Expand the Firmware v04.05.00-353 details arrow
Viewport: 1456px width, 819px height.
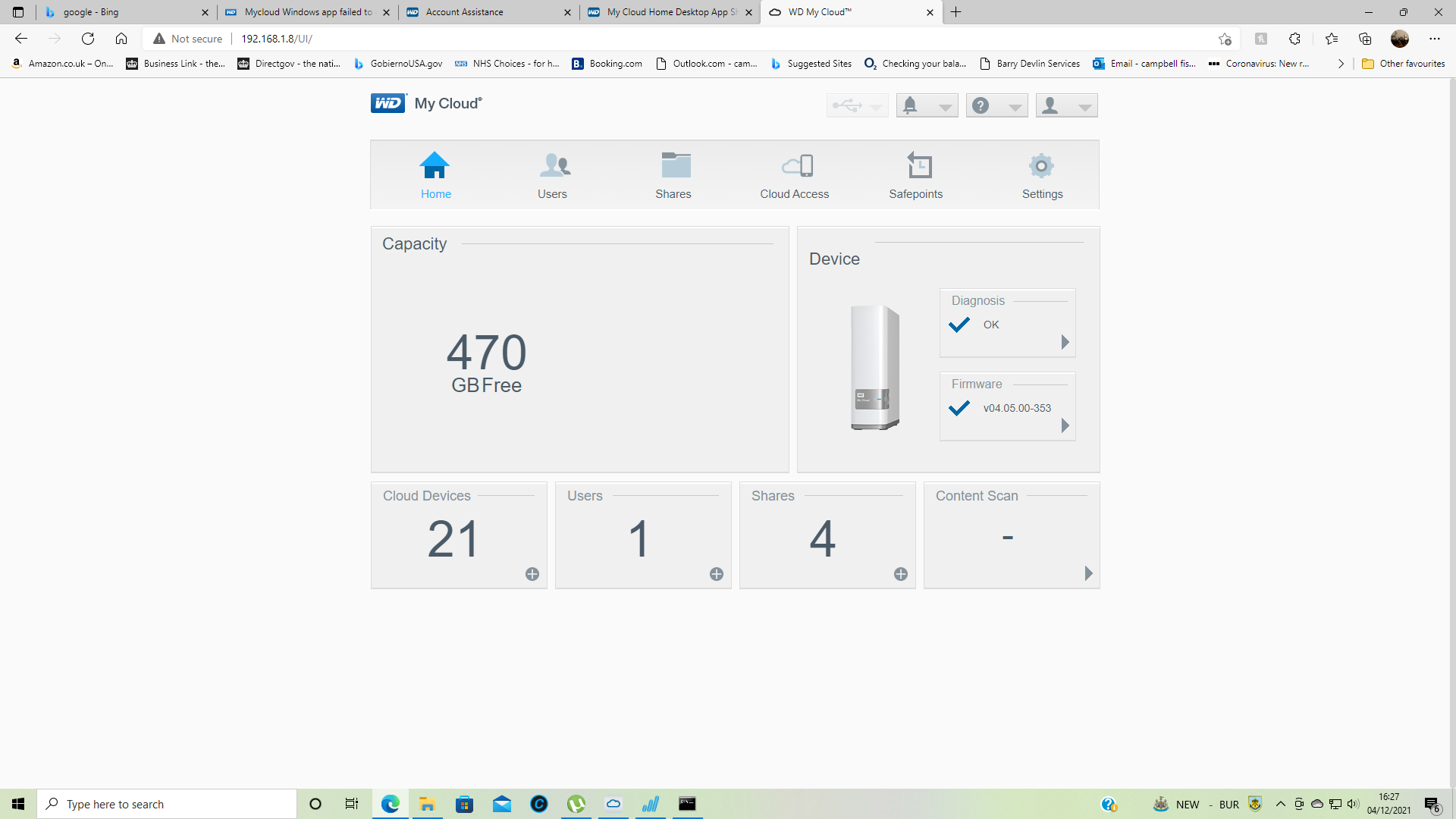(1065, 425)
